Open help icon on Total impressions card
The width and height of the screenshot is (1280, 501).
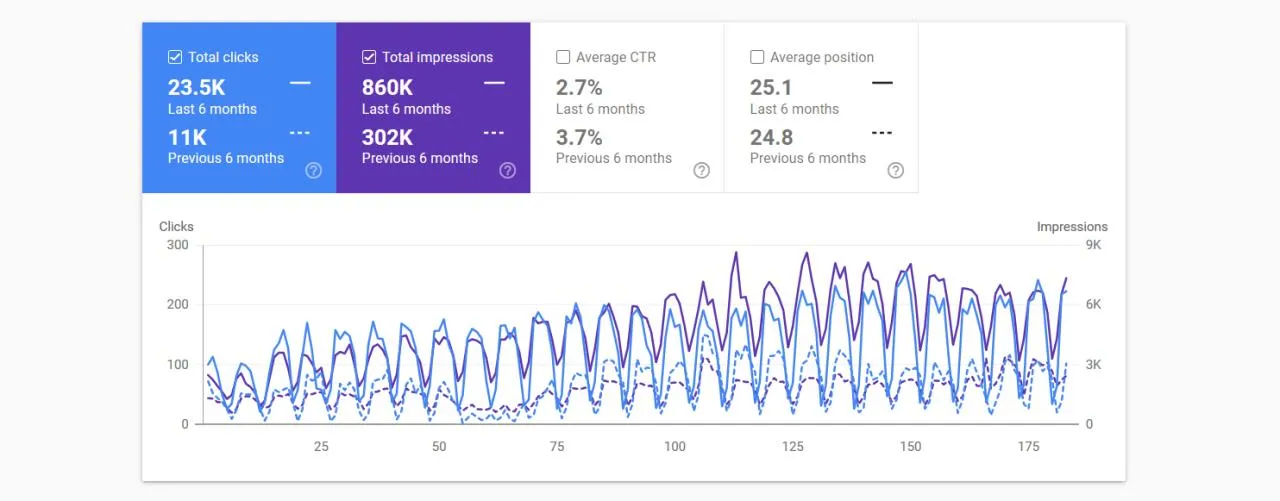[507, 170]
